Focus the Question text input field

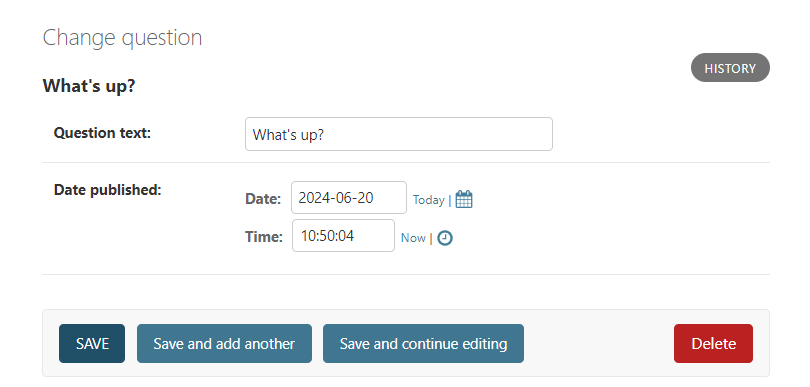pyautogui.click(x=399, y=134)
